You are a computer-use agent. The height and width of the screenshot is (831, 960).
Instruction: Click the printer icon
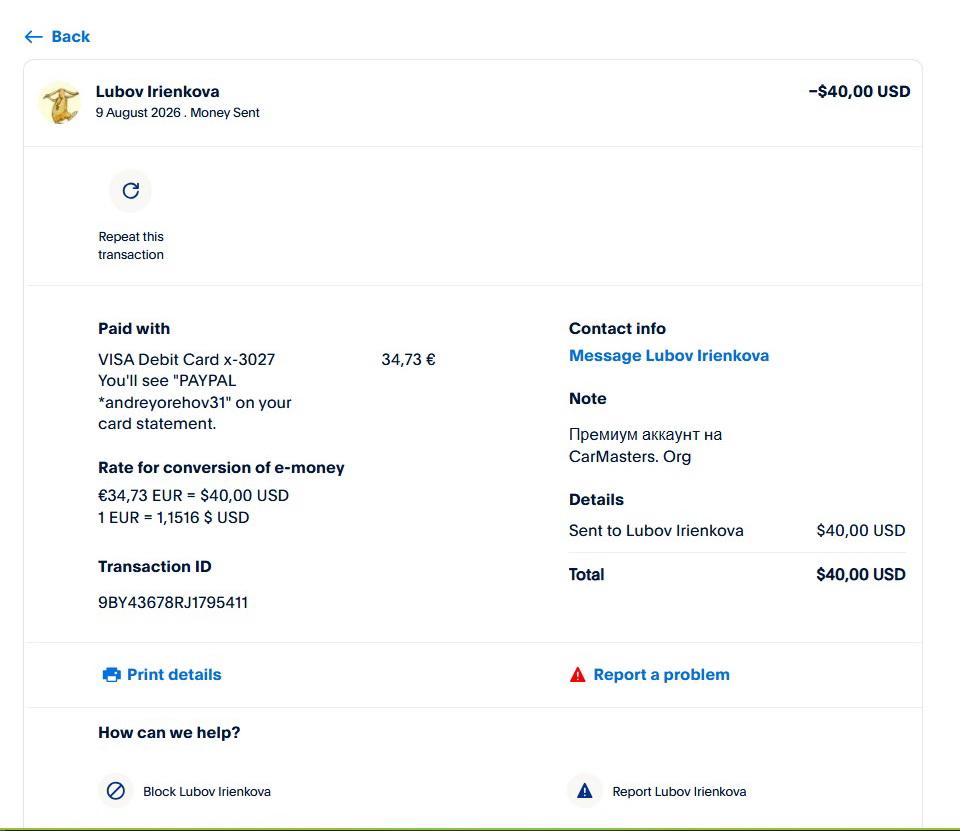point(111,674)
